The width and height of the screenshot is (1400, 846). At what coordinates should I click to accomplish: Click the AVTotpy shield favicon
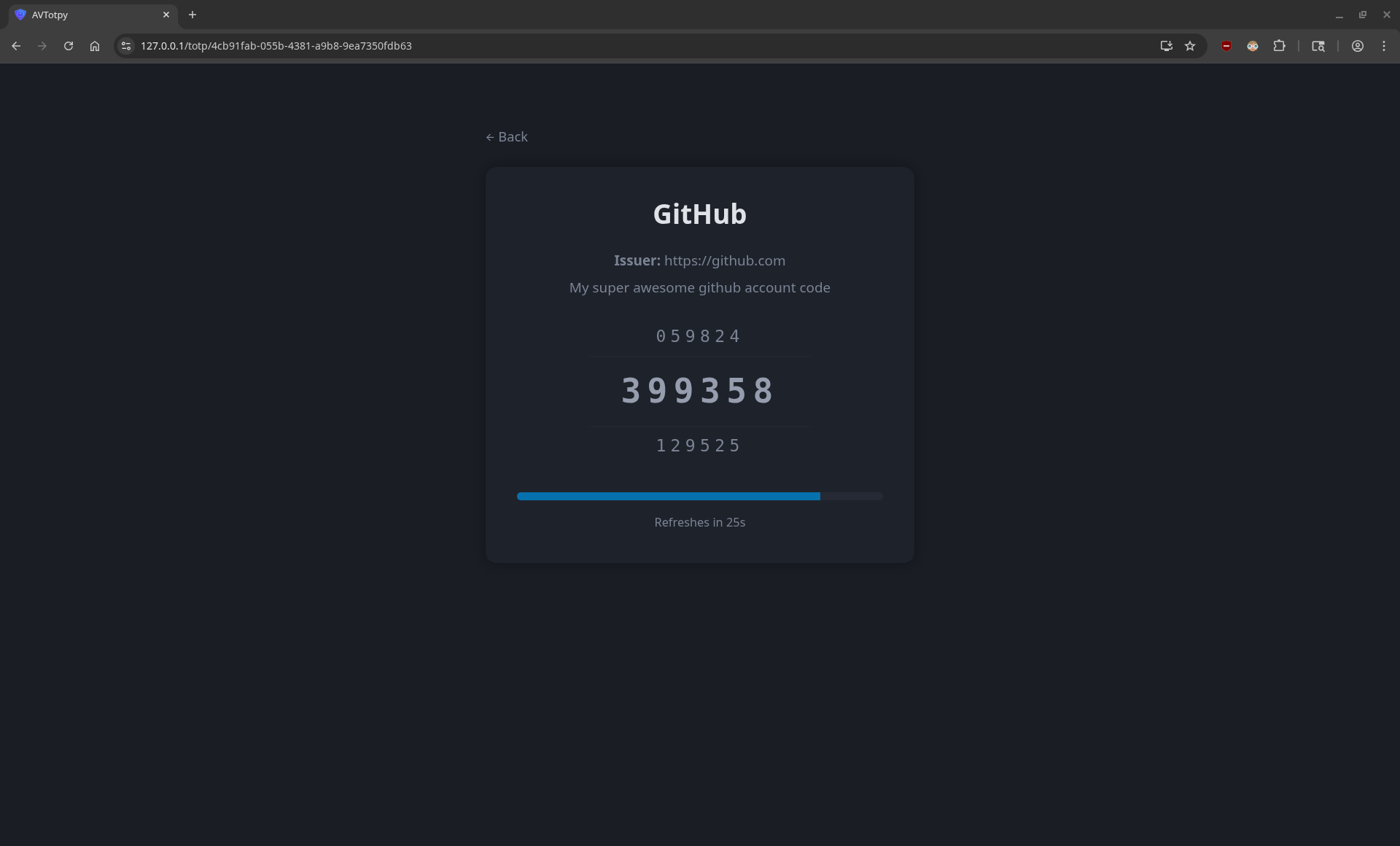click(x=20, y=15)
